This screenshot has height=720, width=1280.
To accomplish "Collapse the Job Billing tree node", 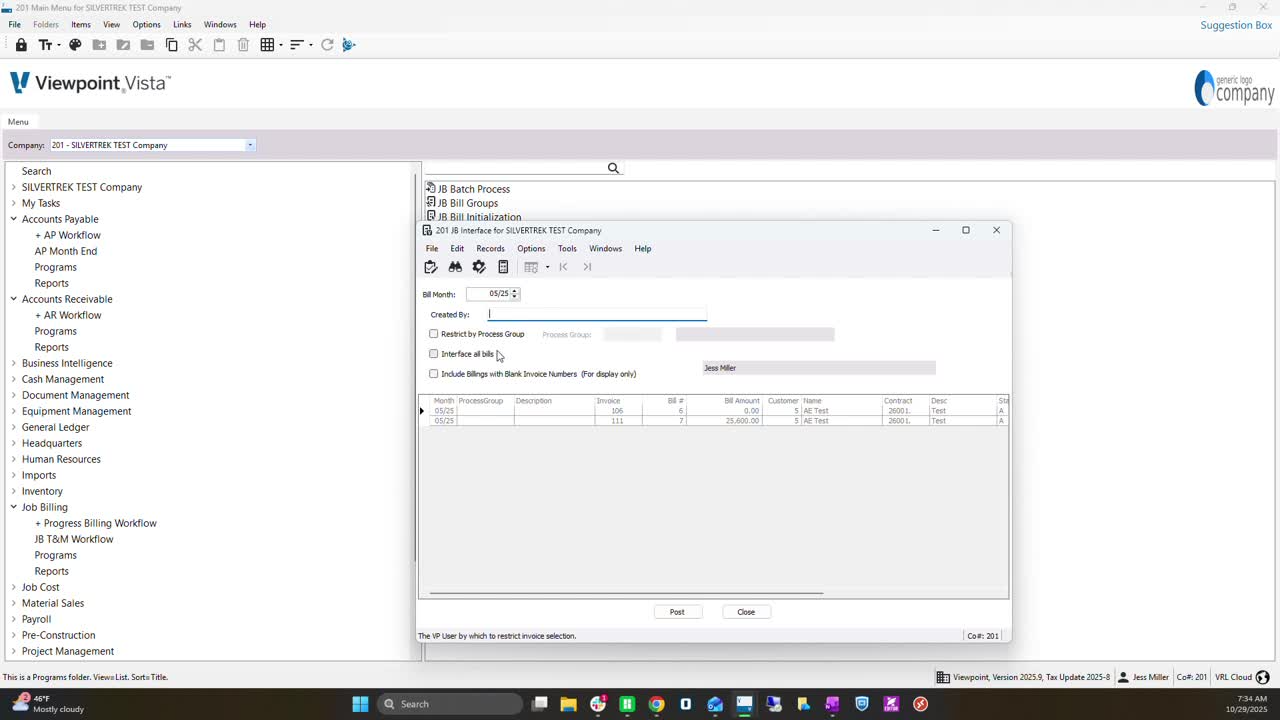I will click(13, 507).
